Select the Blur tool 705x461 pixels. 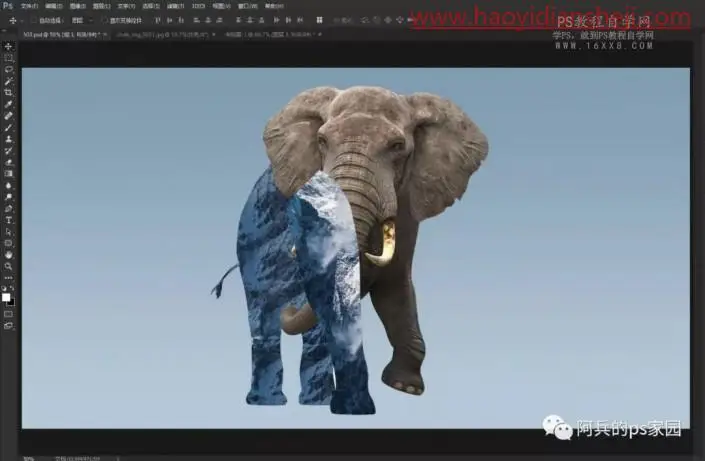click(x=8, y=185)
